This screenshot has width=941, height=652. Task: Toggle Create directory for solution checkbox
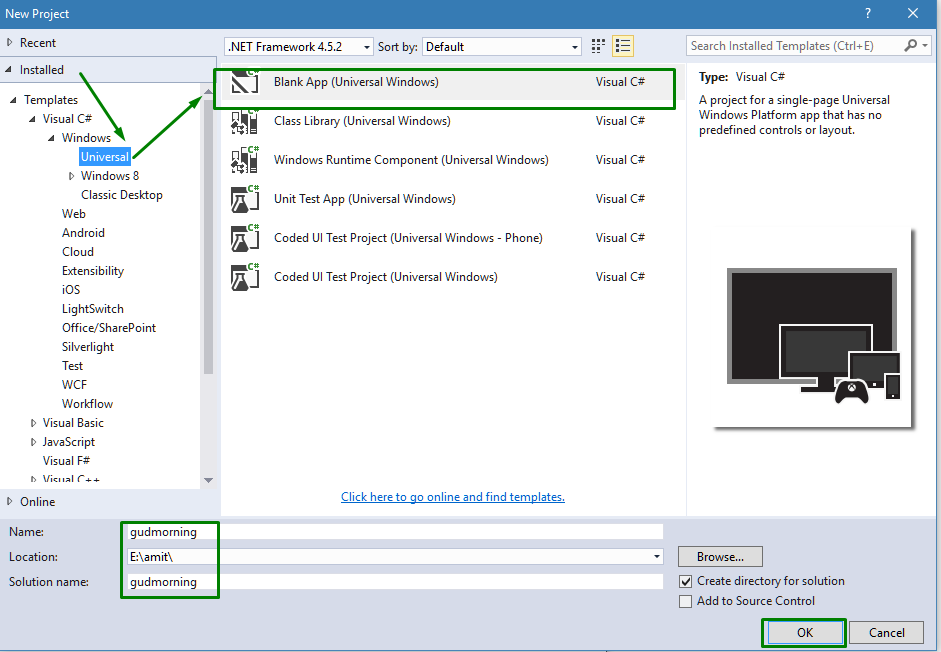(x=685, y=581)
